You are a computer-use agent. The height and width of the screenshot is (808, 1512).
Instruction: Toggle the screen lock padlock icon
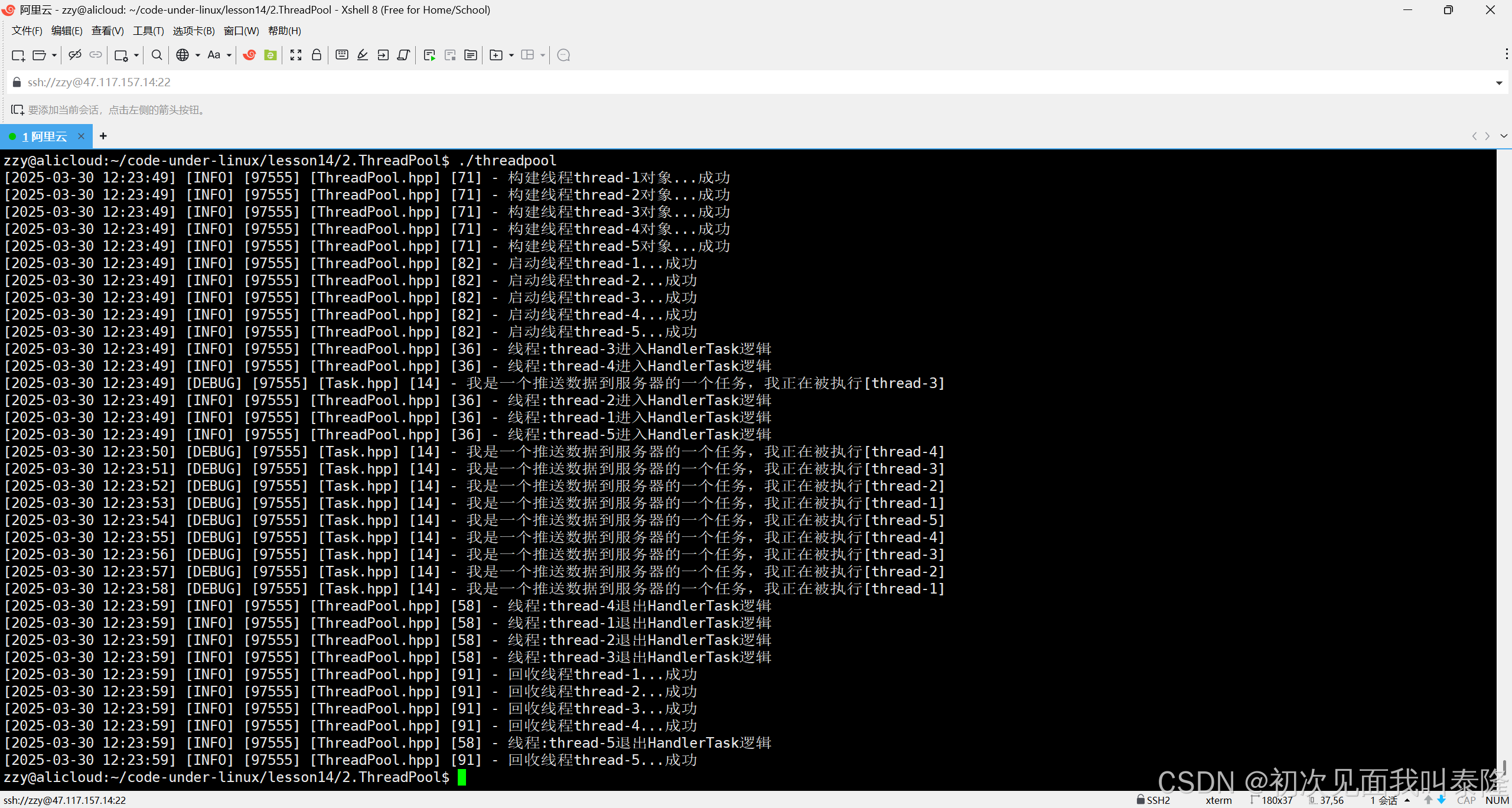[x=317, y=55]
